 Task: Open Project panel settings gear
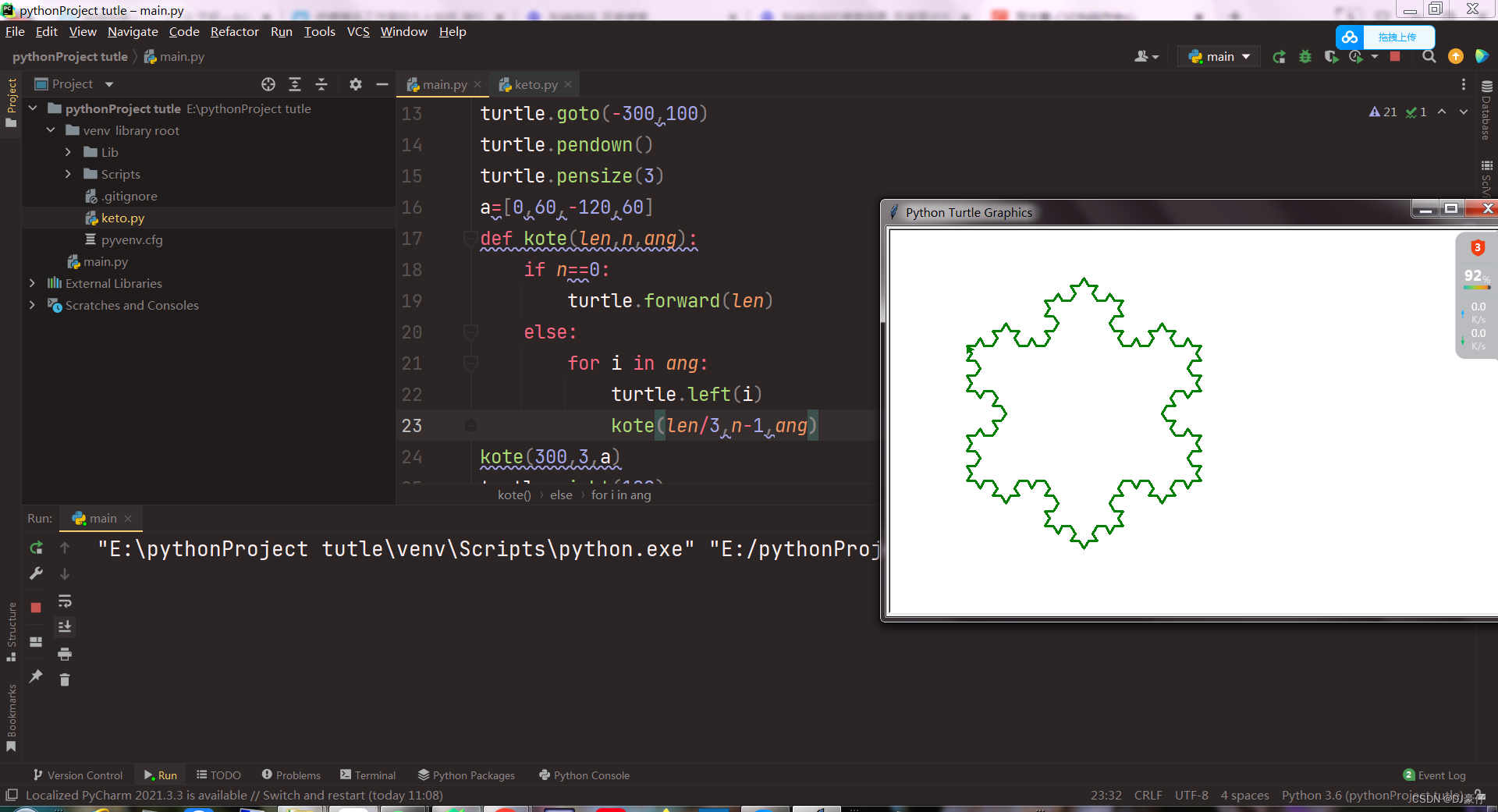[x=356, y=83]
